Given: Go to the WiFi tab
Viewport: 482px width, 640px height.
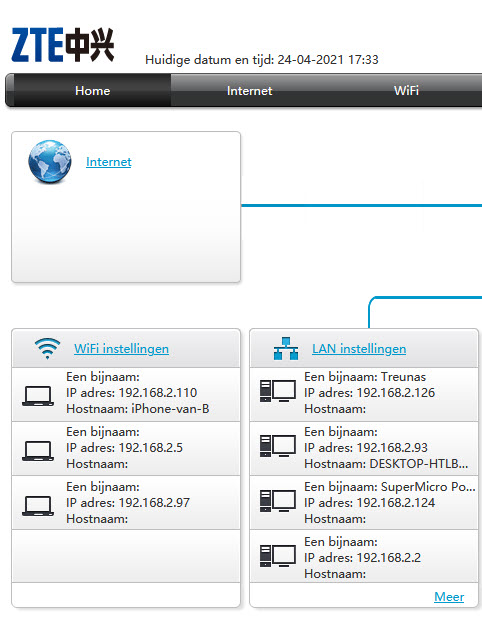Looking at the screenshot, I should click(406, 91).
